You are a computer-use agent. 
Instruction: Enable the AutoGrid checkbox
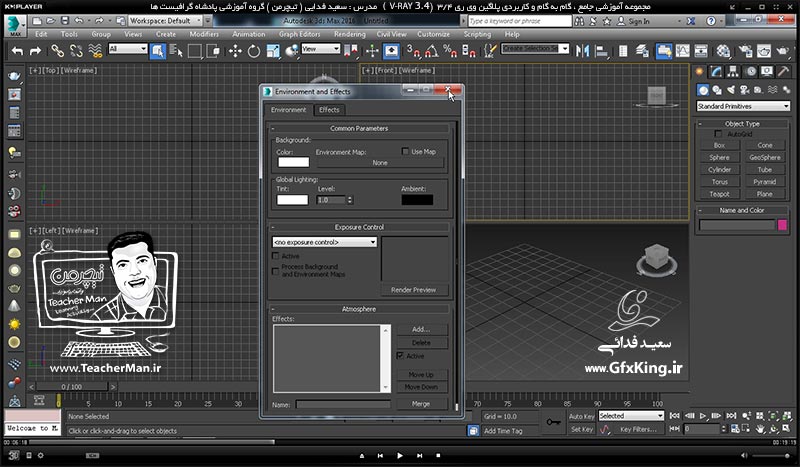click(718, 134)
